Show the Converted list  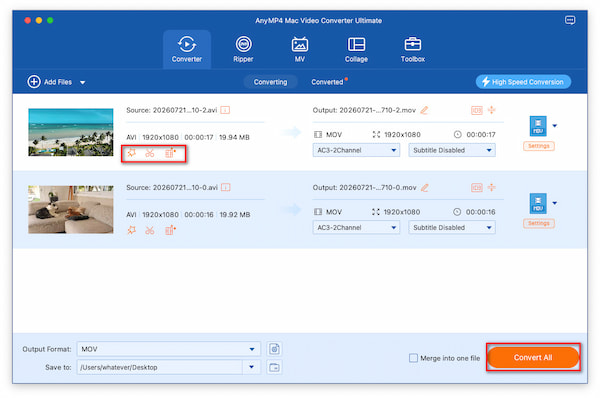coord(327,82)
